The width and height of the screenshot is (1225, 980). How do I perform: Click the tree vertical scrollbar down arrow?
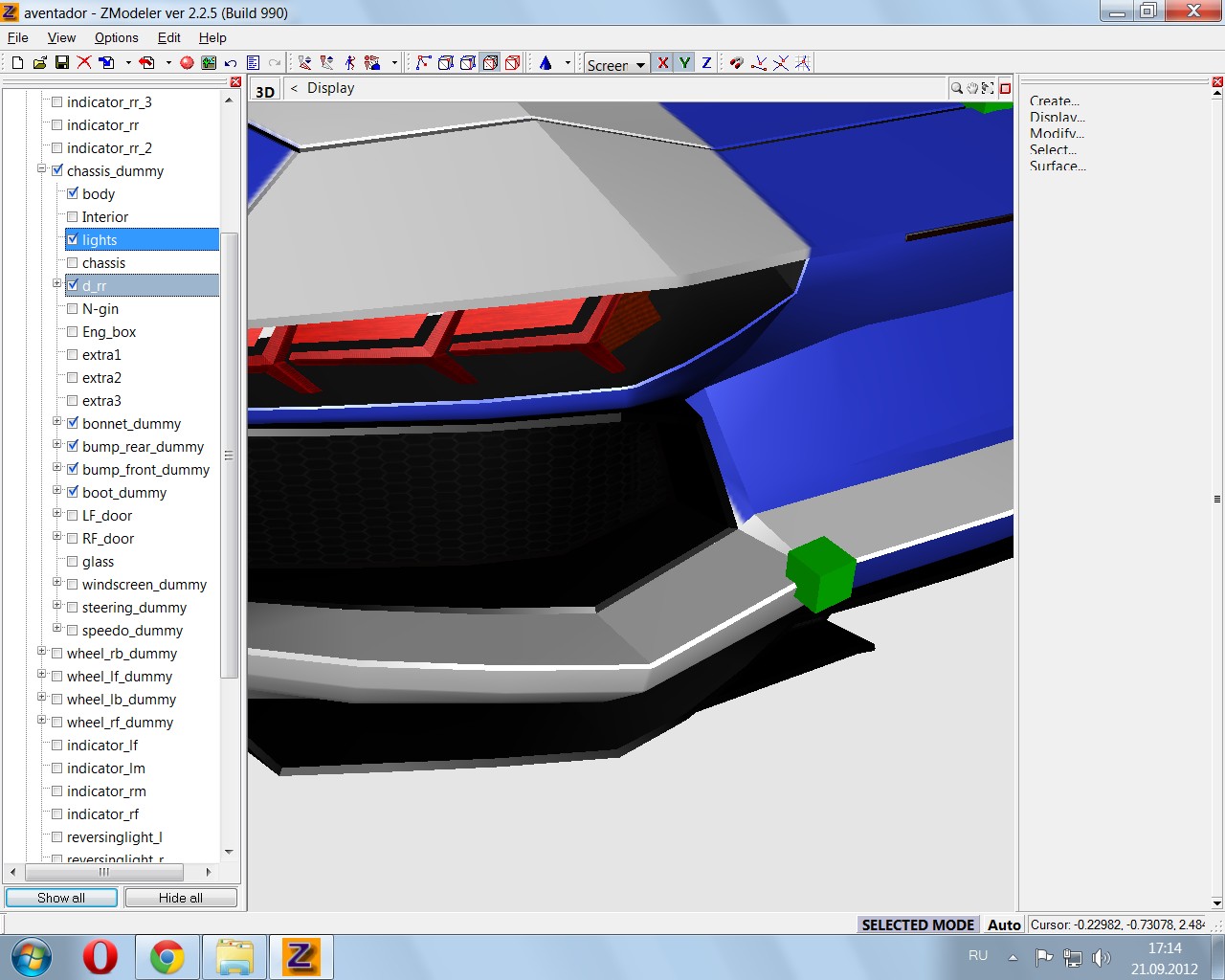coord(229,852)
